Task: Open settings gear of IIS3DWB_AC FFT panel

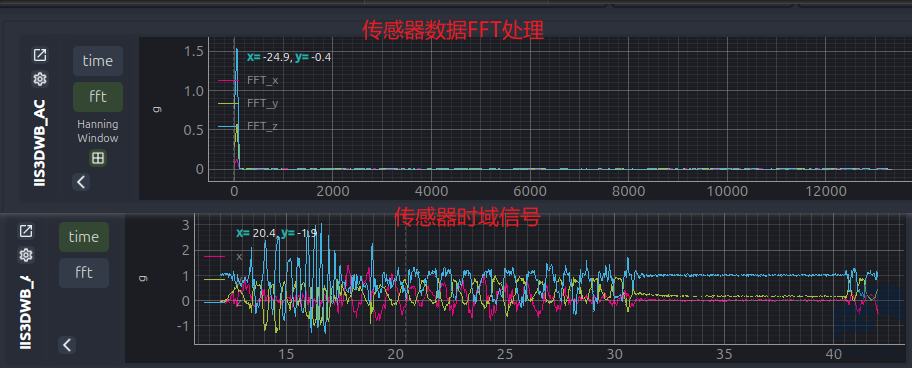Action: (x=40, y=79)
